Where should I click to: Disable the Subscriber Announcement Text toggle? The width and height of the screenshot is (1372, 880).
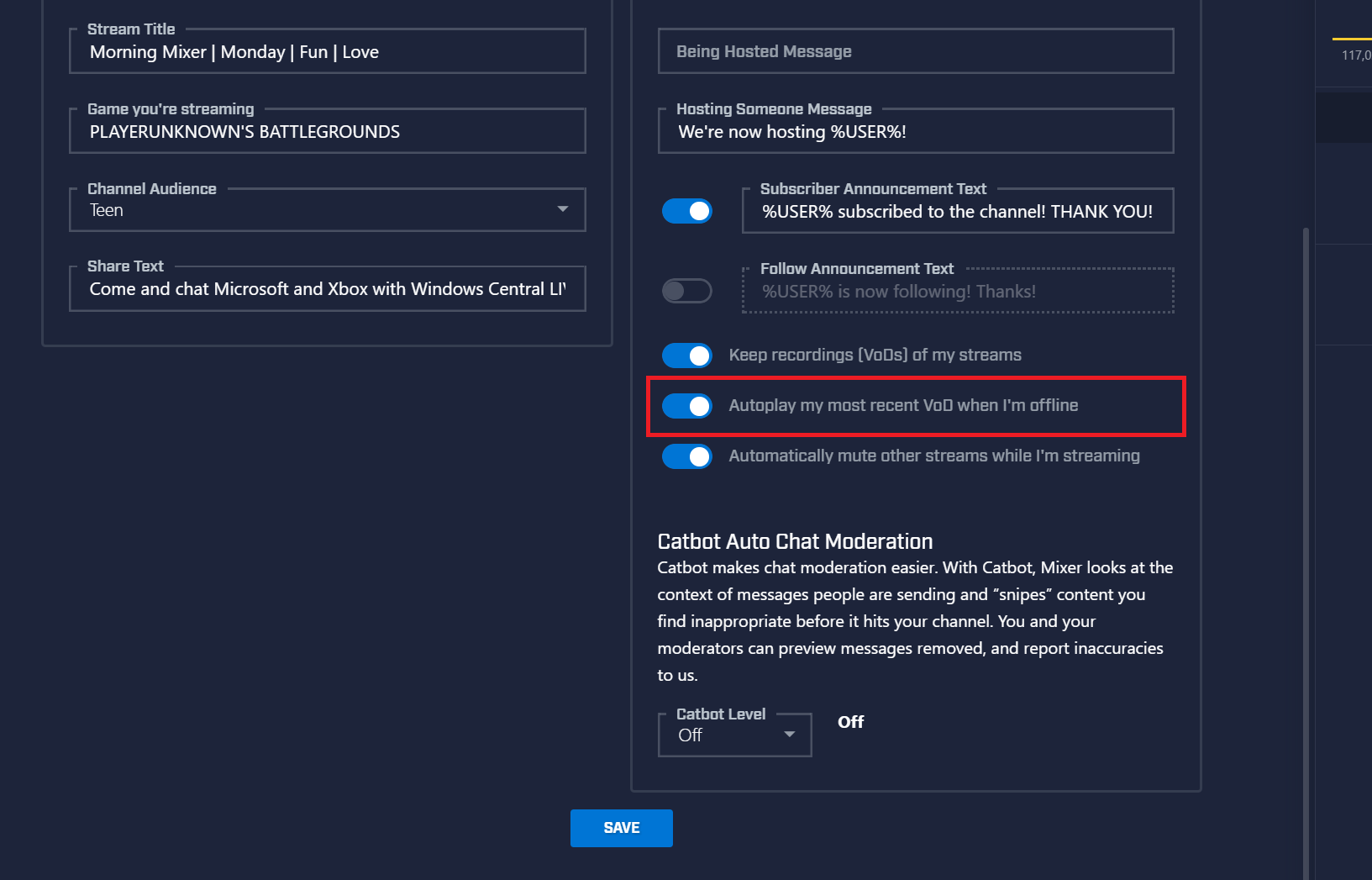click(x=686, y=211)
